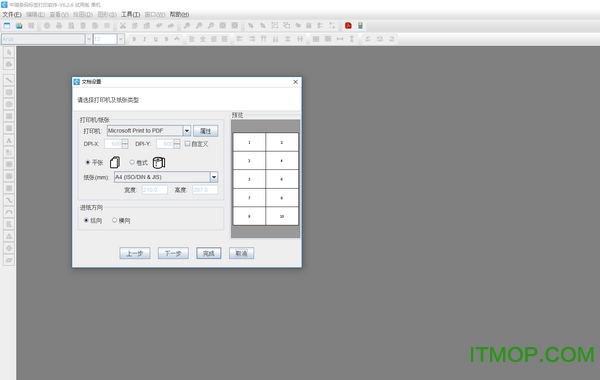Click the sheet paper icon beside 平张
600x380 pixels.
click(x=115, y=162)
